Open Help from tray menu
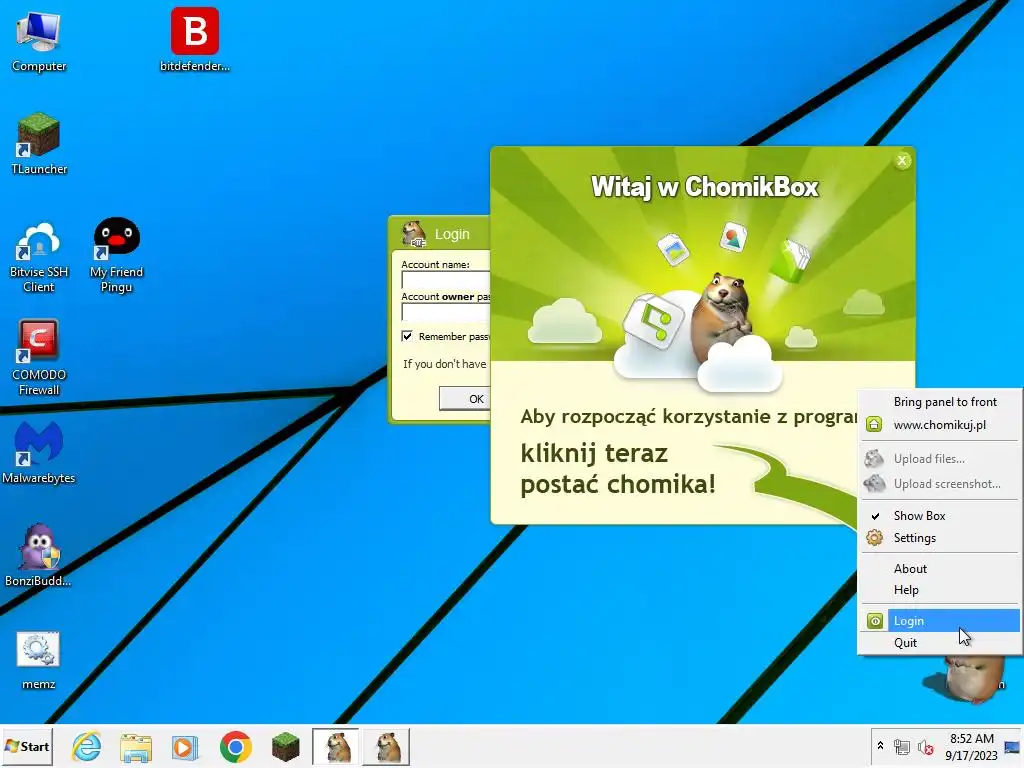The image size is (1024, 768). (x=939, y=590)
